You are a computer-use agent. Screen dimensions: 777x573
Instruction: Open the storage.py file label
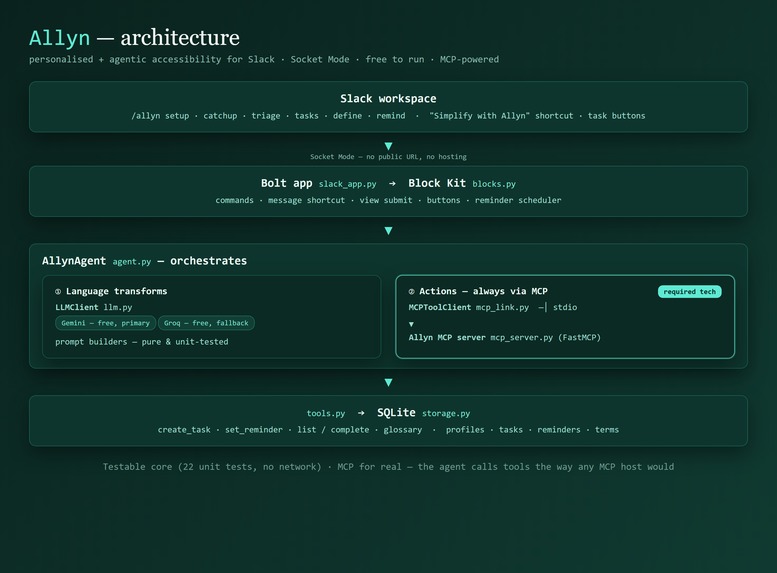point(446,413)
